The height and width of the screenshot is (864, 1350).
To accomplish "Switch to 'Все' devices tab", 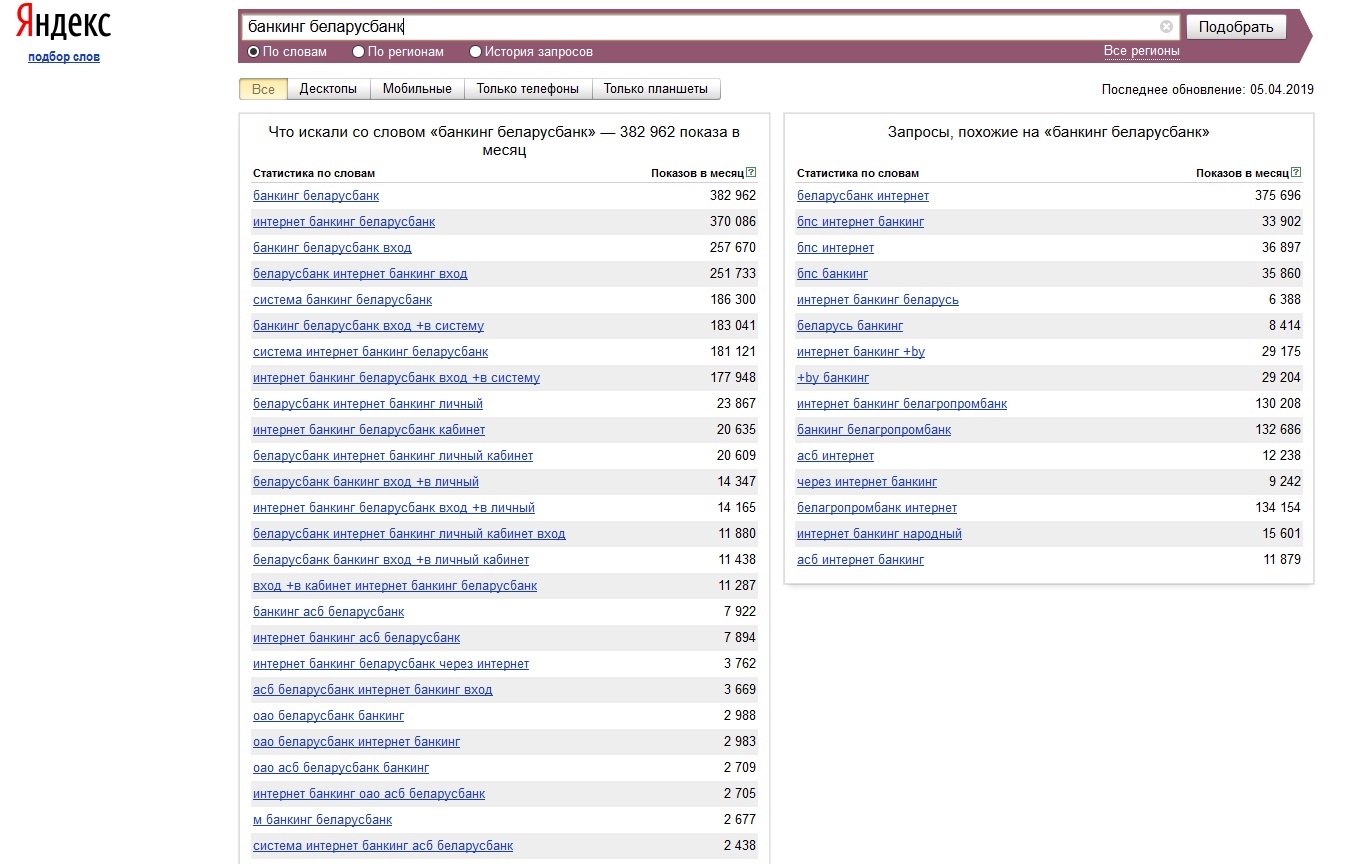I will point(263,89).
